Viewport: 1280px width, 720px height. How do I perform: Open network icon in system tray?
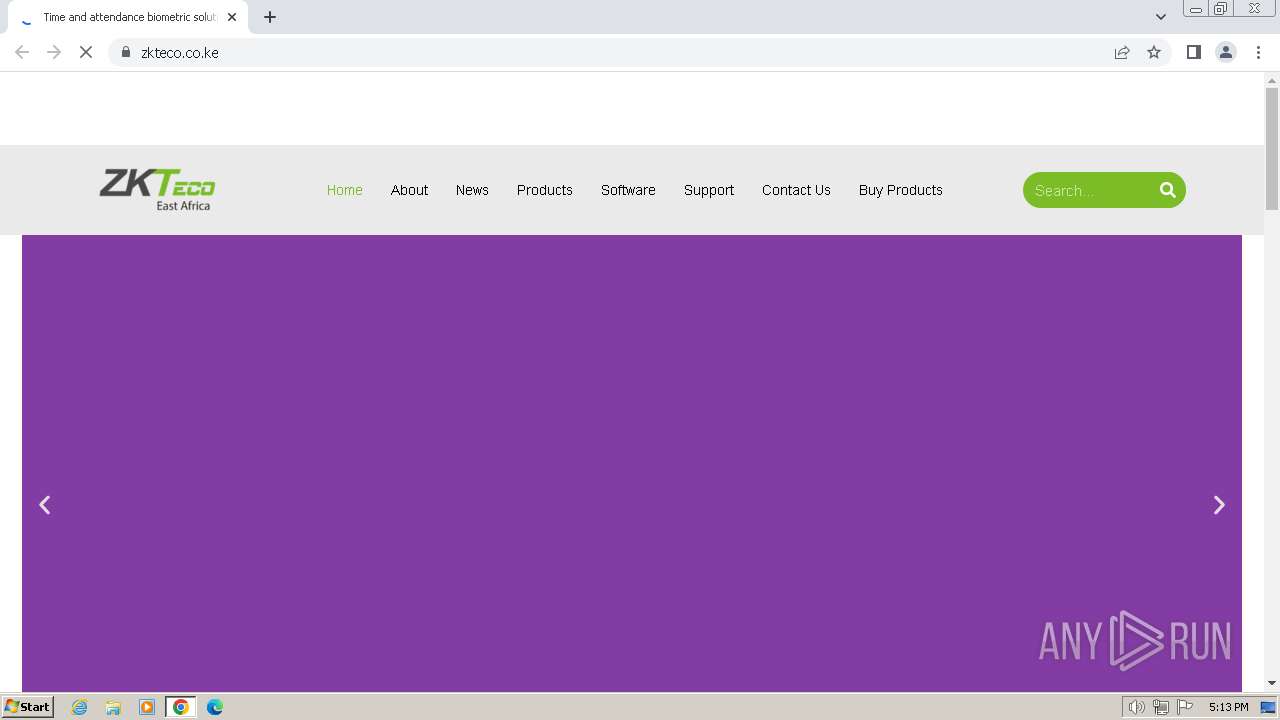point(1161,707)
